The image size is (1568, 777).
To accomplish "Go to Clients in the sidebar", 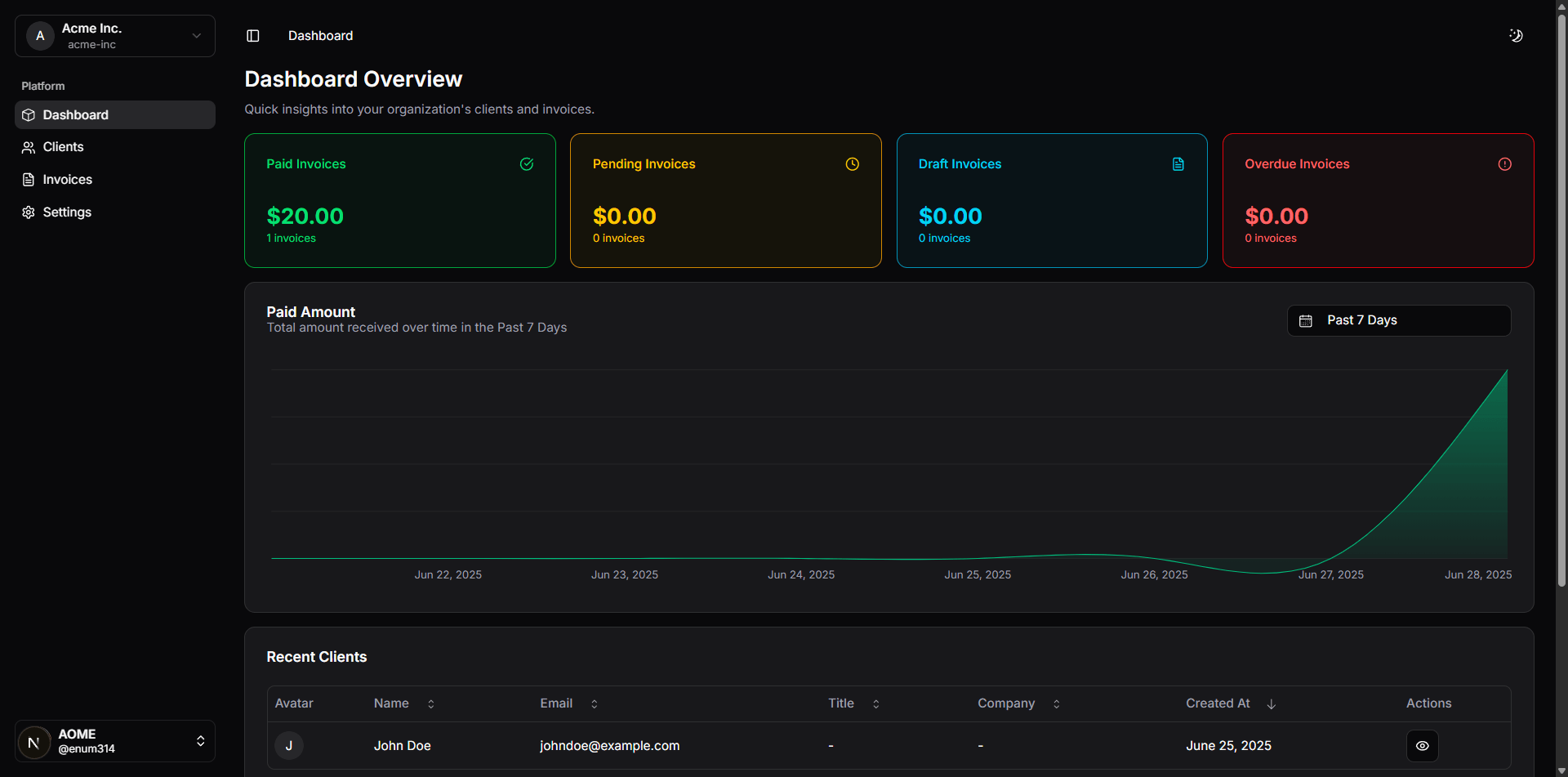I will pos(115,147).
